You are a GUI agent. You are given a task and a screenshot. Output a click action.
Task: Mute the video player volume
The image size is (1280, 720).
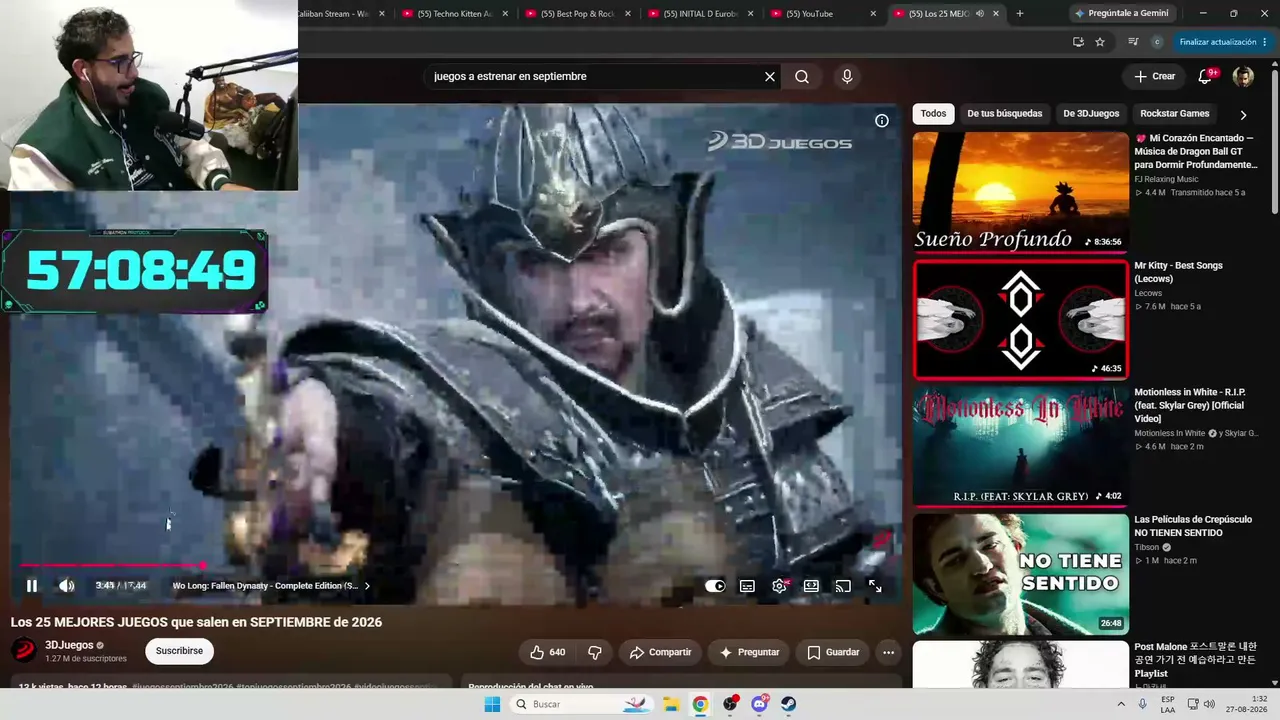[x=66, y=586]
